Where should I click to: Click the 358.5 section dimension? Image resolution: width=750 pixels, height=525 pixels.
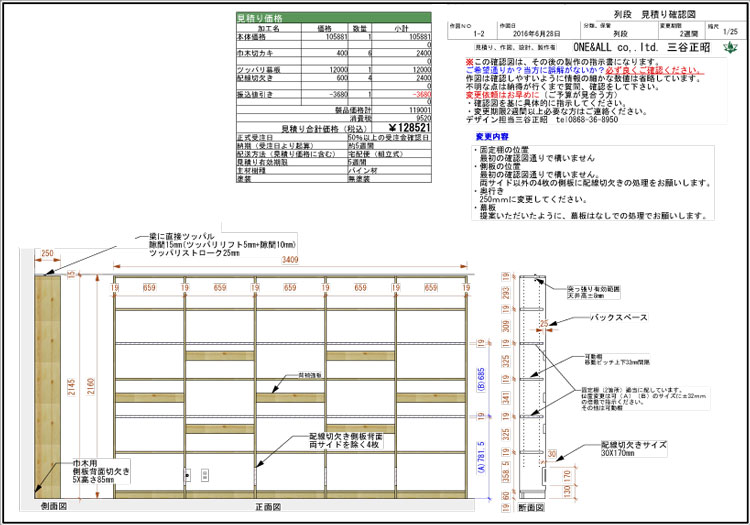(506, 472)
